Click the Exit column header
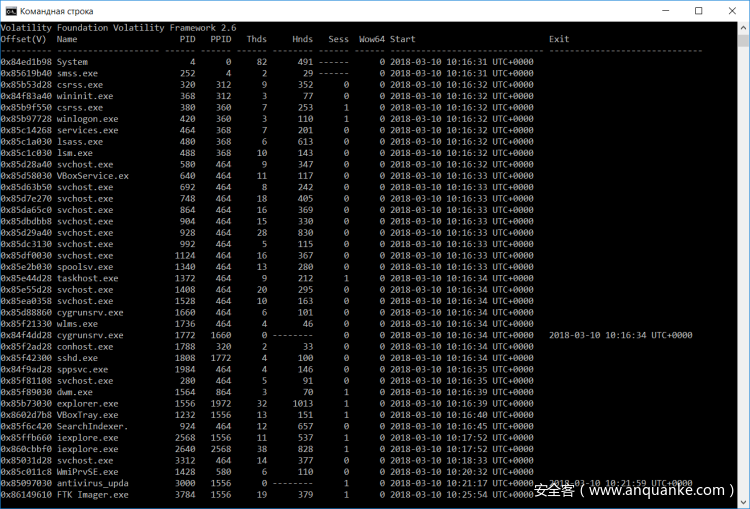This screenshot has width=750, height=509. (559, 39)
